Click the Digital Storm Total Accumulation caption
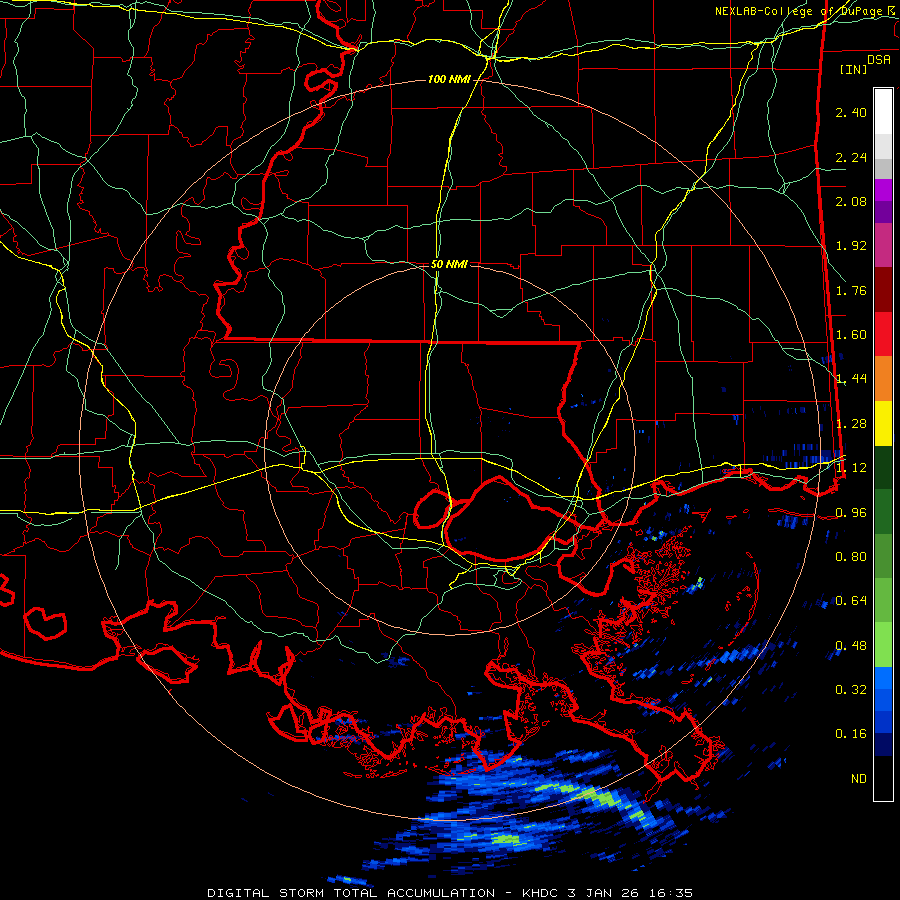This screenshot has height=900, width=900. pos(450,893)
